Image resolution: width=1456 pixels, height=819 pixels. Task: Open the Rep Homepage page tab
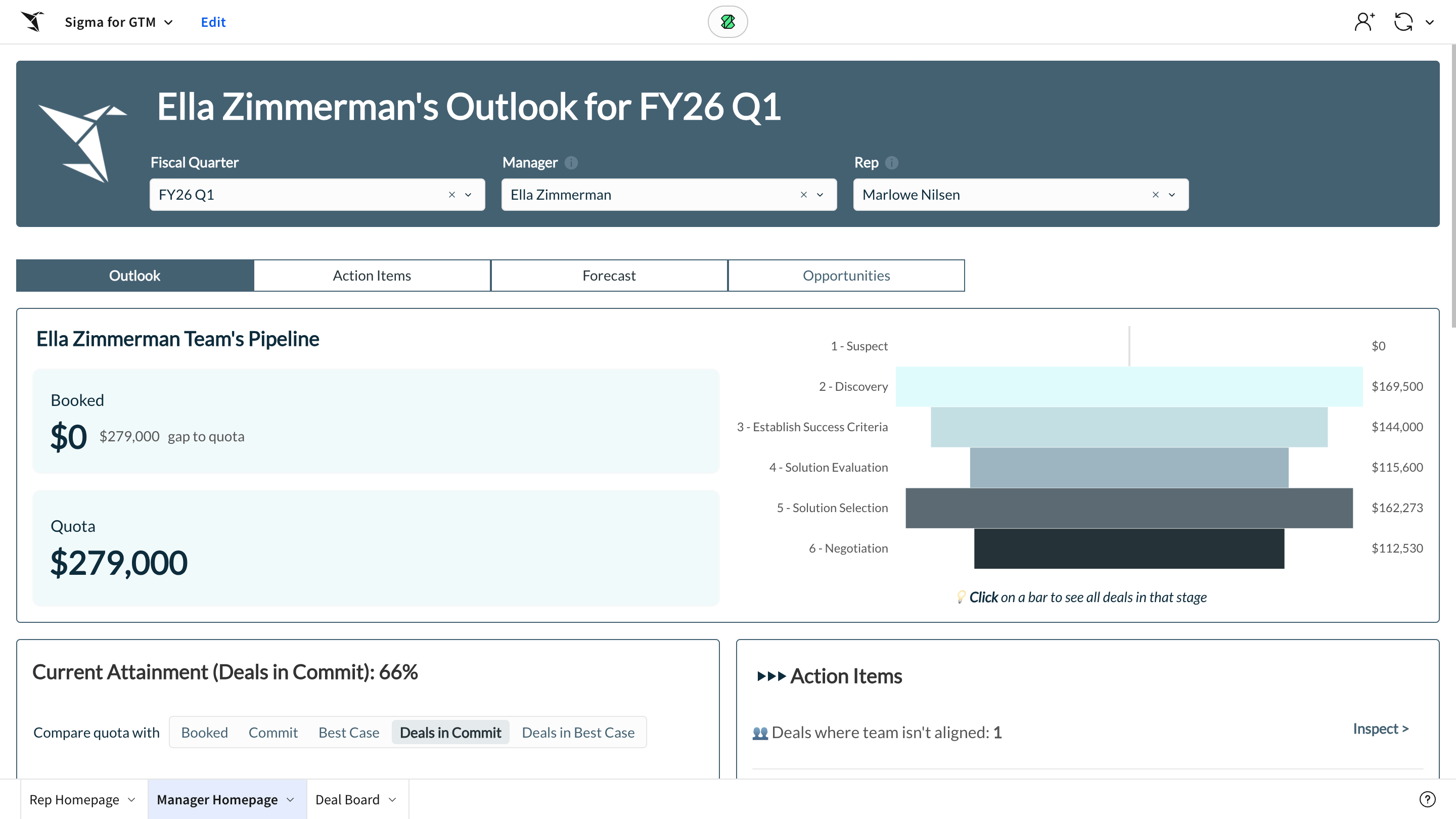pyautogui.click(x=74, y=800)
